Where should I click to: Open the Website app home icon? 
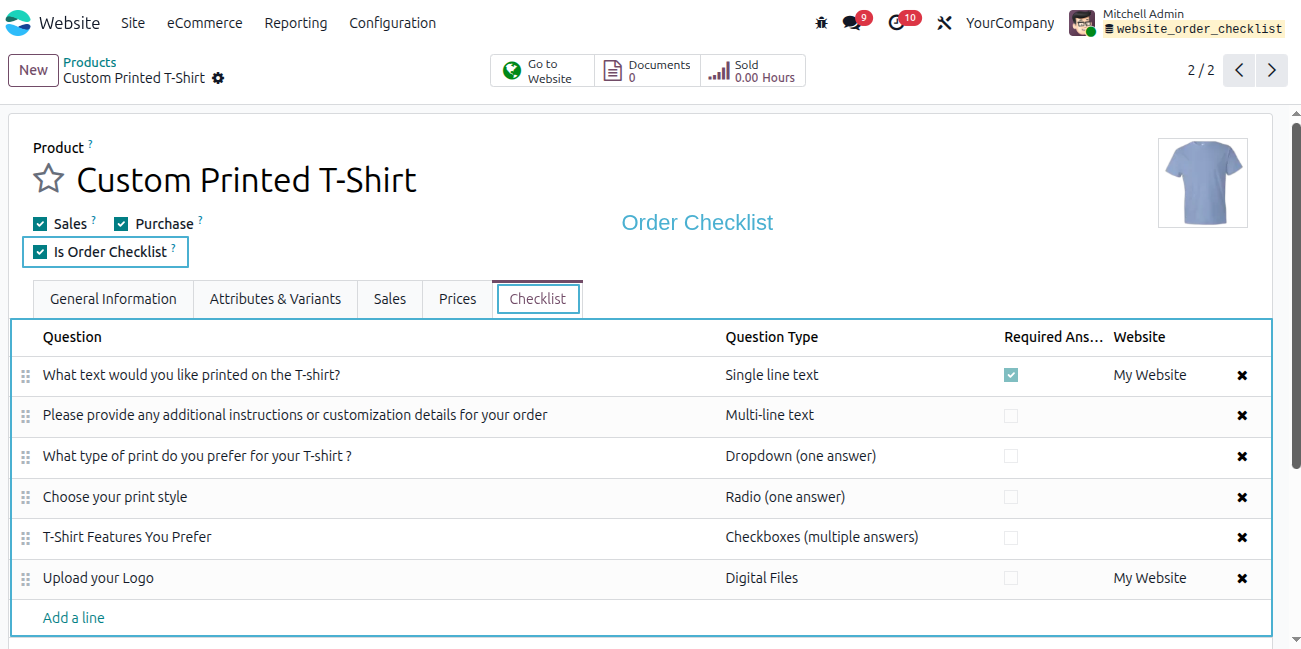click(x=18, y=22)
